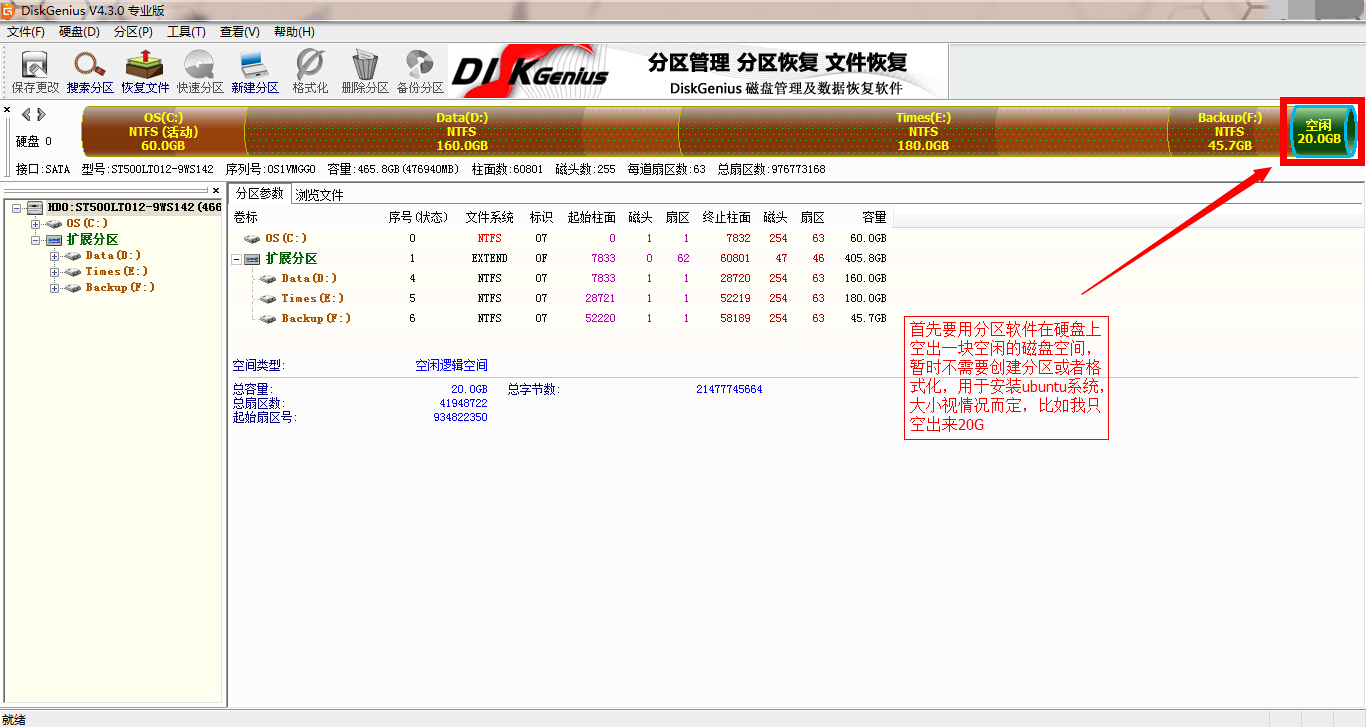Select the 空闲 20.0GB free space block
The height and width of the screenshot is (727, 1366).
pyautogui.click(x=1319, y=132)
